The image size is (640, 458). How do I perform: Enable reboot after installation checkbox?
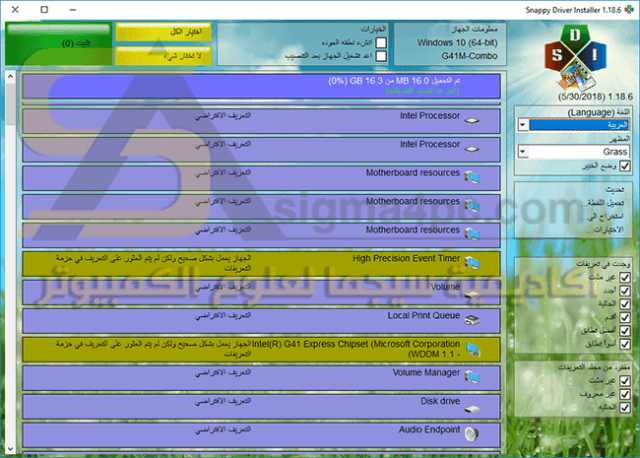tap(381, 56)
